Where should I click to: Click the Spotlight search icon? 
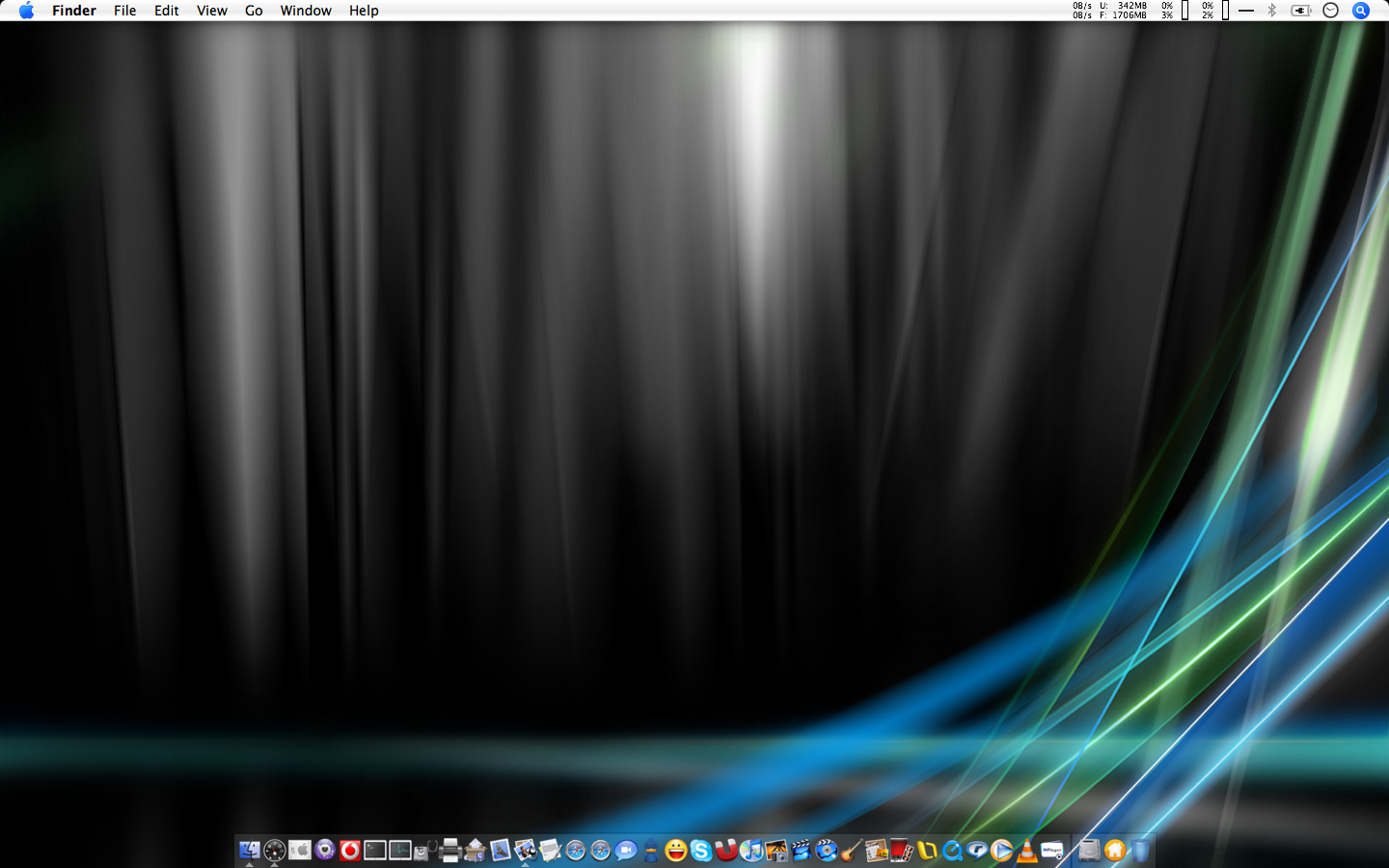pos(1361,11)
